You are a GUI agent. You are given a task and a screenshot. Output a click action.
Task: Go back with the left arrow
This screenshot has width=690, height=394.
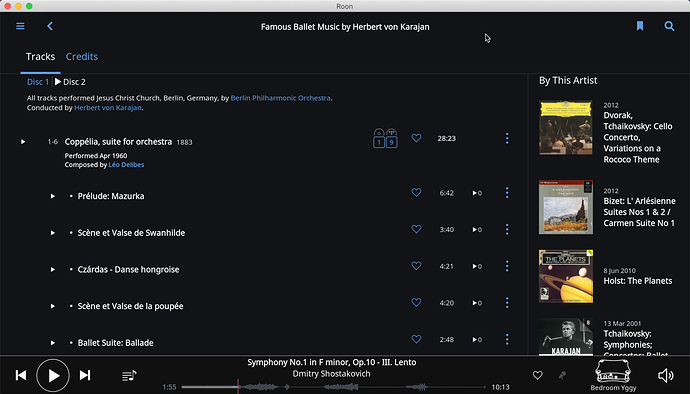click(x=50, y=26)
